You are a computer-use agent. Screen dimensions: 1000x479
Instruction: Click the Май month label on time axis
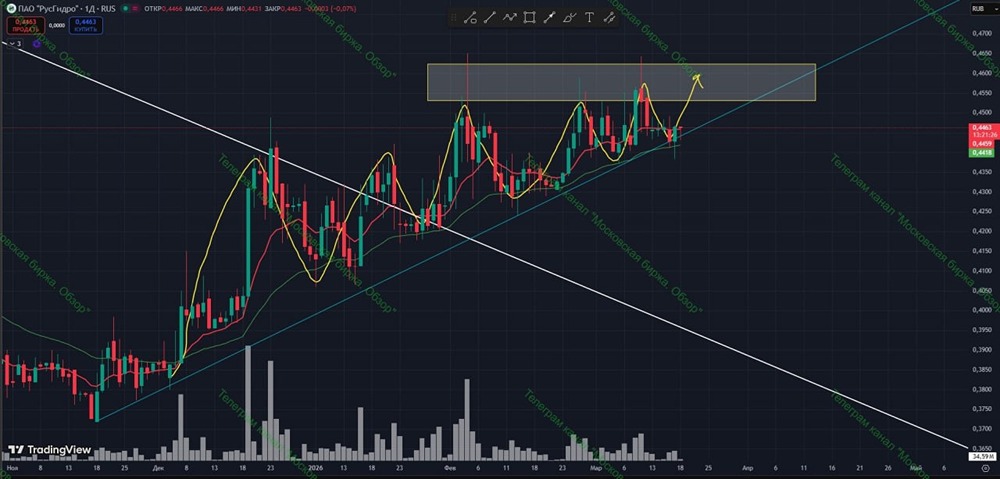(x=916, y=467)
